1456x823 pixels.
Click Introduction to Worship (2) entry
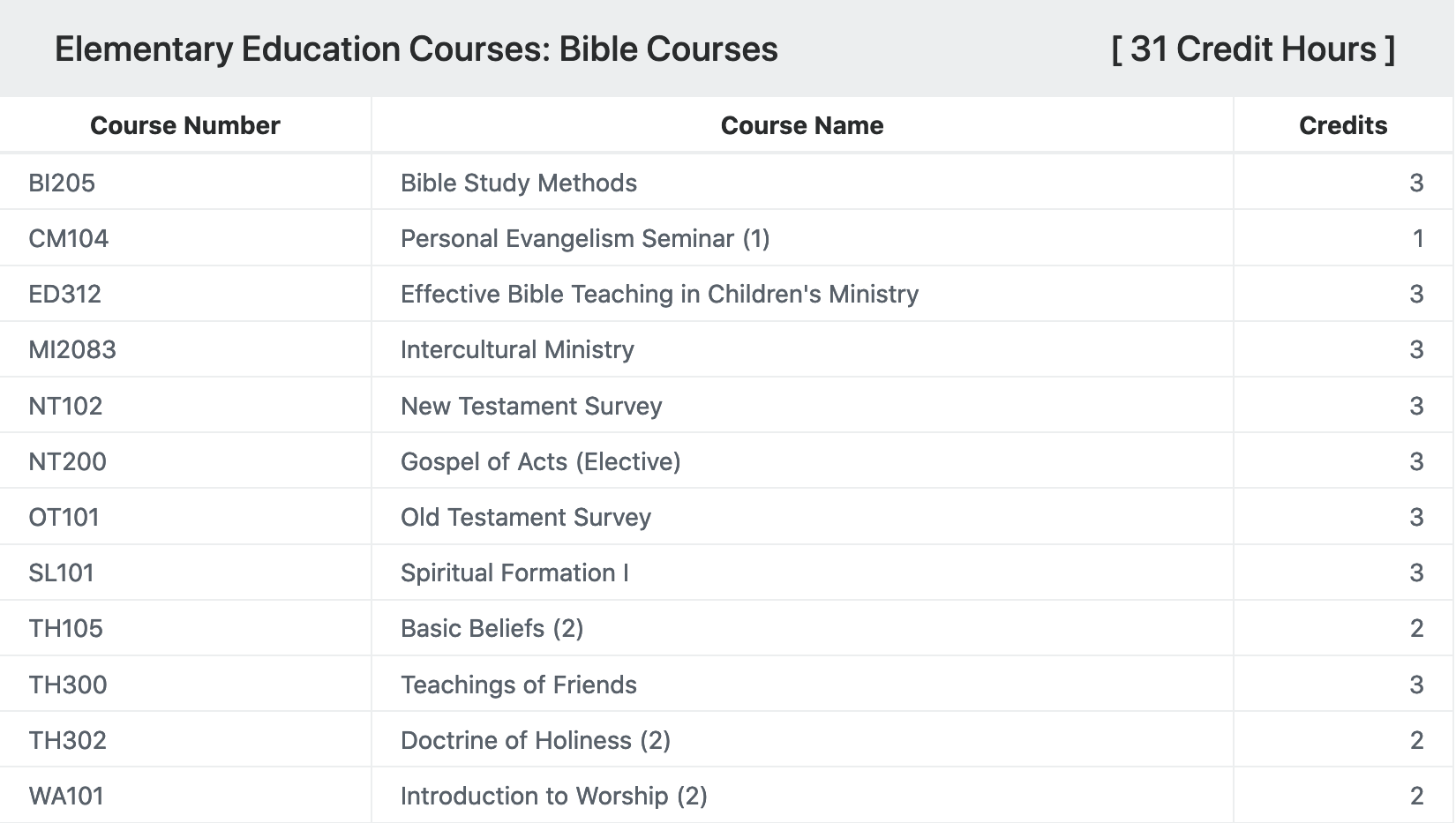(554, 796)
